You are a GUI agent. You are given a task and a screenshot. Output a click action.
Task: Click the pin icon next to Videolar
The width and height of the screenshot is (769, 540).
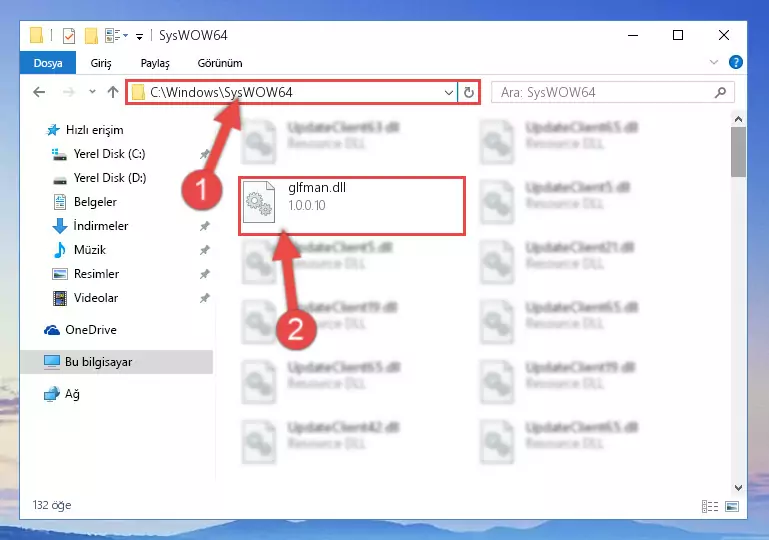[205, 298]
